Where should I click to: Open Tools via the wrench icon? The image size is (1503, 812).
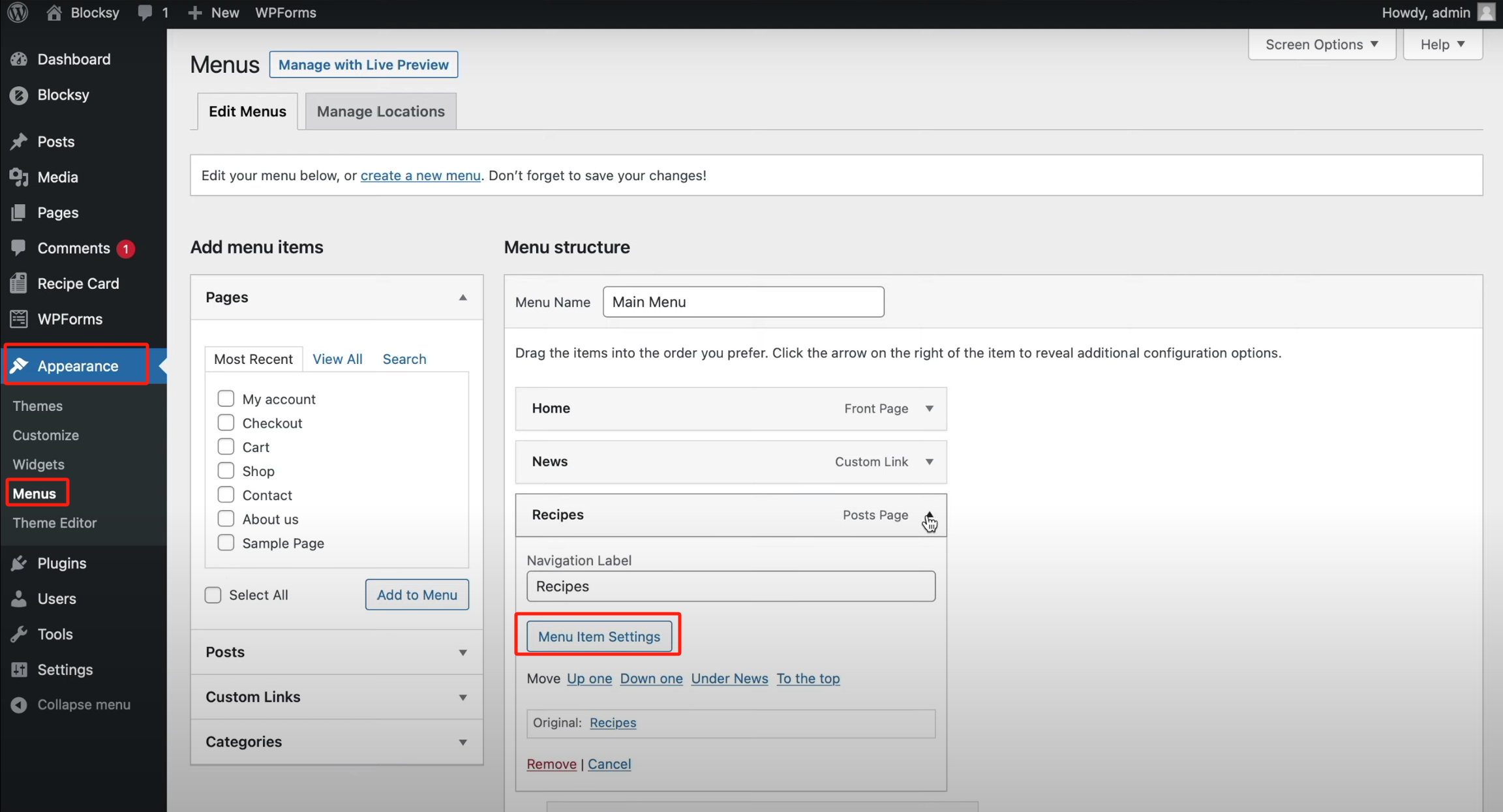coord(19,633)
